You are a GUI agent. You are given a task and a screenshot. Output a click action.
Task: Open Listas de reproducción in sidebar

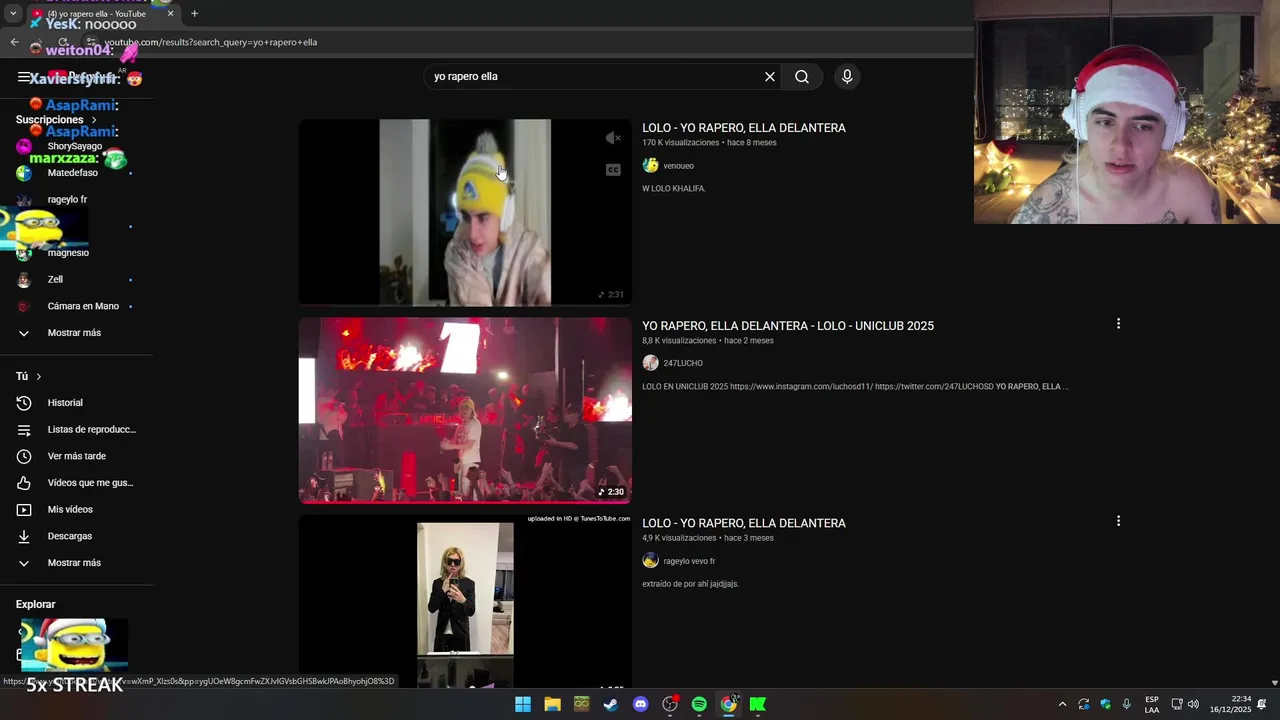(x=76, y=430)
